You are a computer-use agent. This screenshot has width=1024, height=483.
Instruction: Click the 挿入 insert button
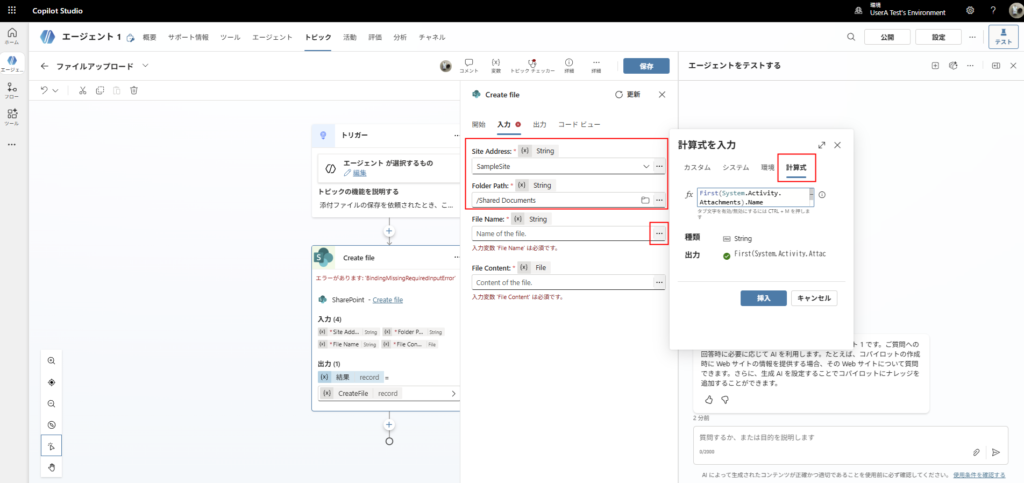763,298
